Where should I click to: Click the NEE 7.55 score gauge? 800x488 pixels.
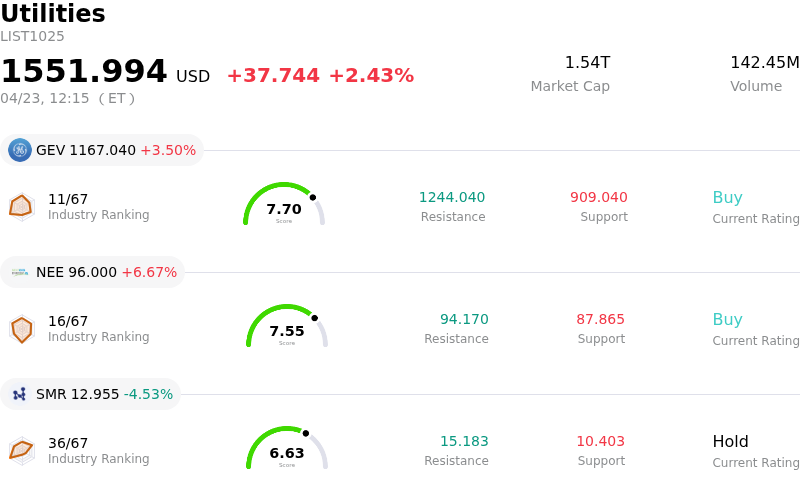(x=287, y=328)
